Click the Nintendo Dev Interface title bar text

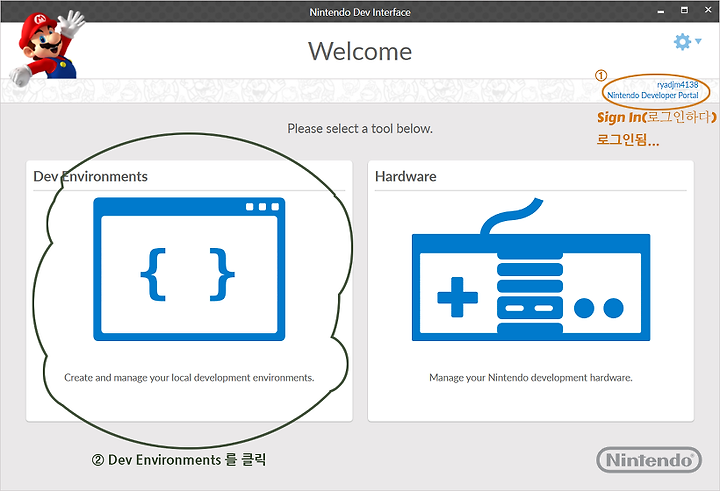pos(360,12)
